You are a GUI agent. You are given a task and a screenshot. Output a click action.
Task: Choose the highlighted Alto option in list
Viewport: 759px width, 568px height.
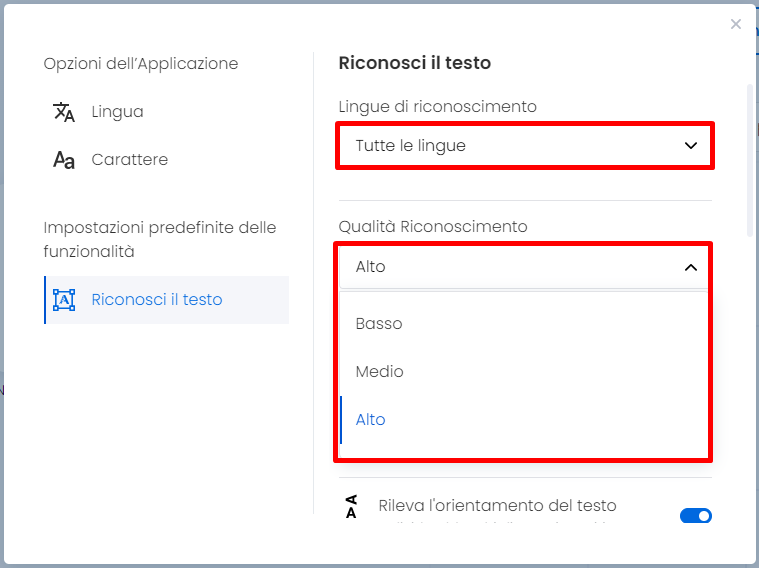tap(525, 419)
